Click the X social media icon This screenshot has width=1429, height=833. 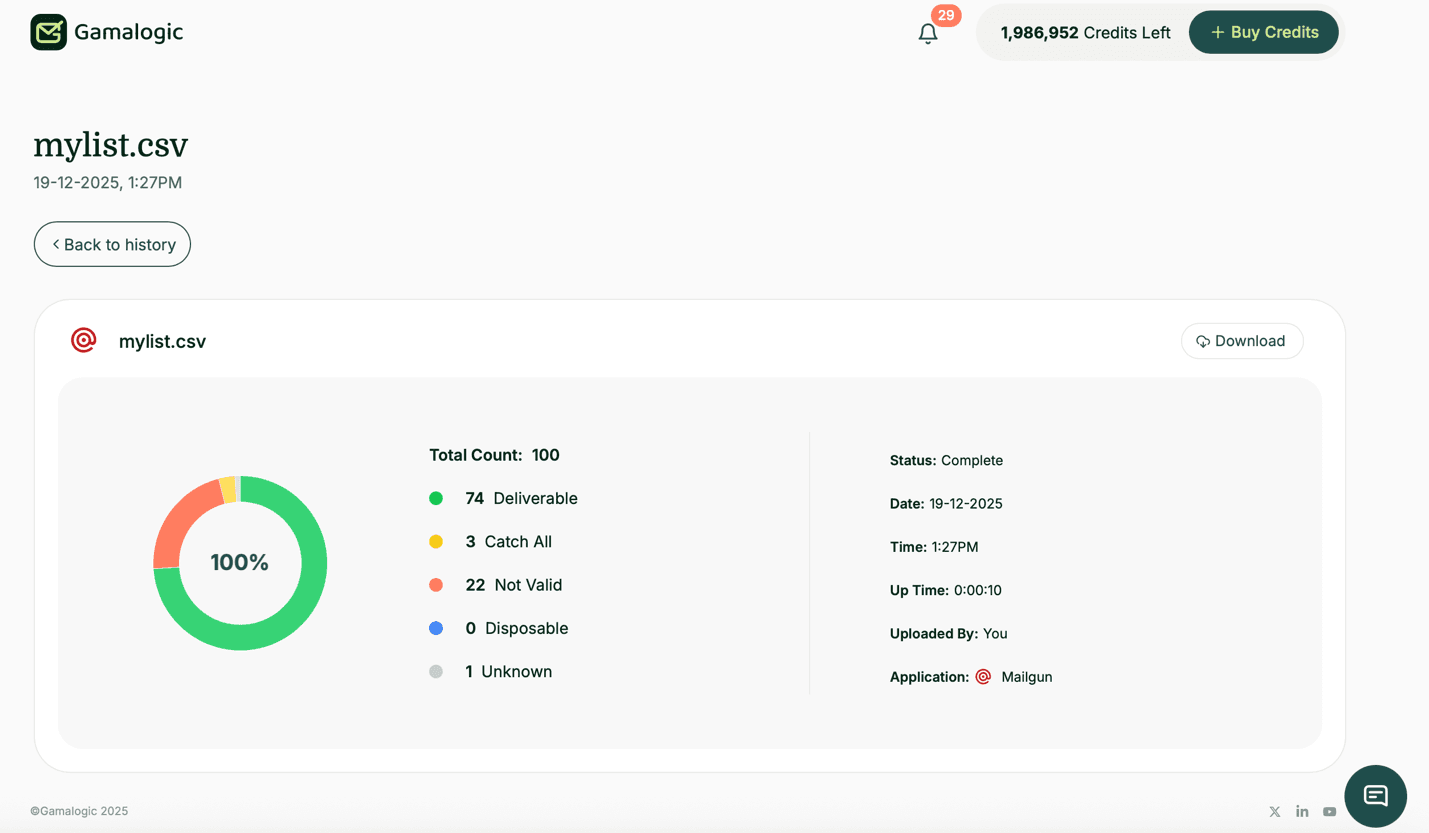(x=1274, y=811)
